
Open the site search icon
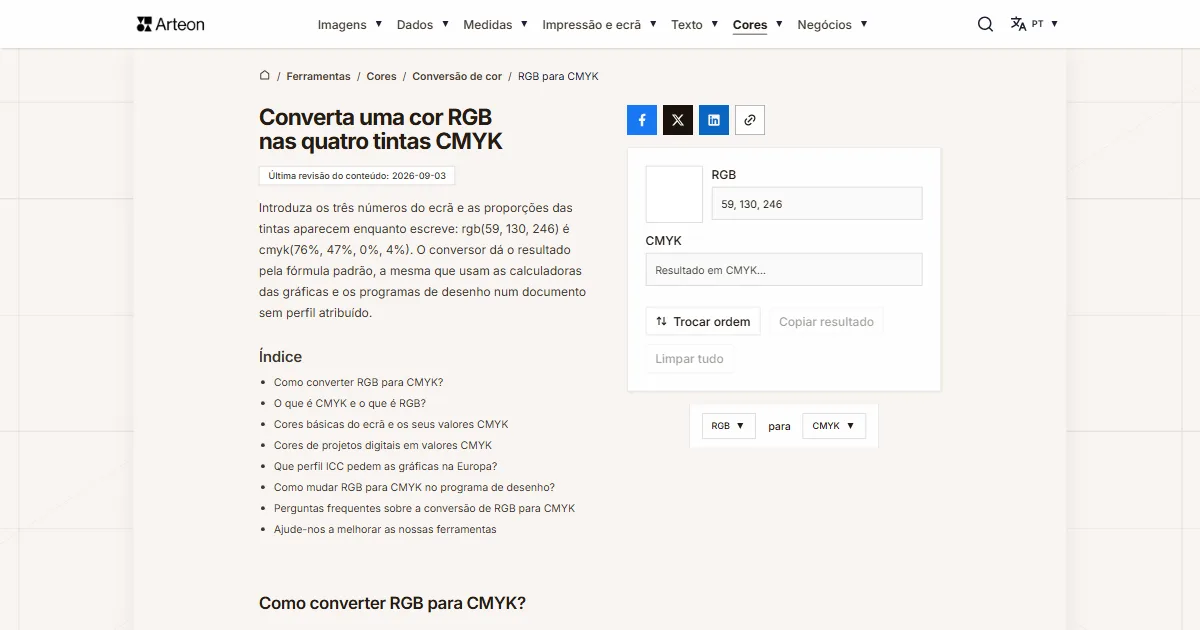tap(985, 24)
